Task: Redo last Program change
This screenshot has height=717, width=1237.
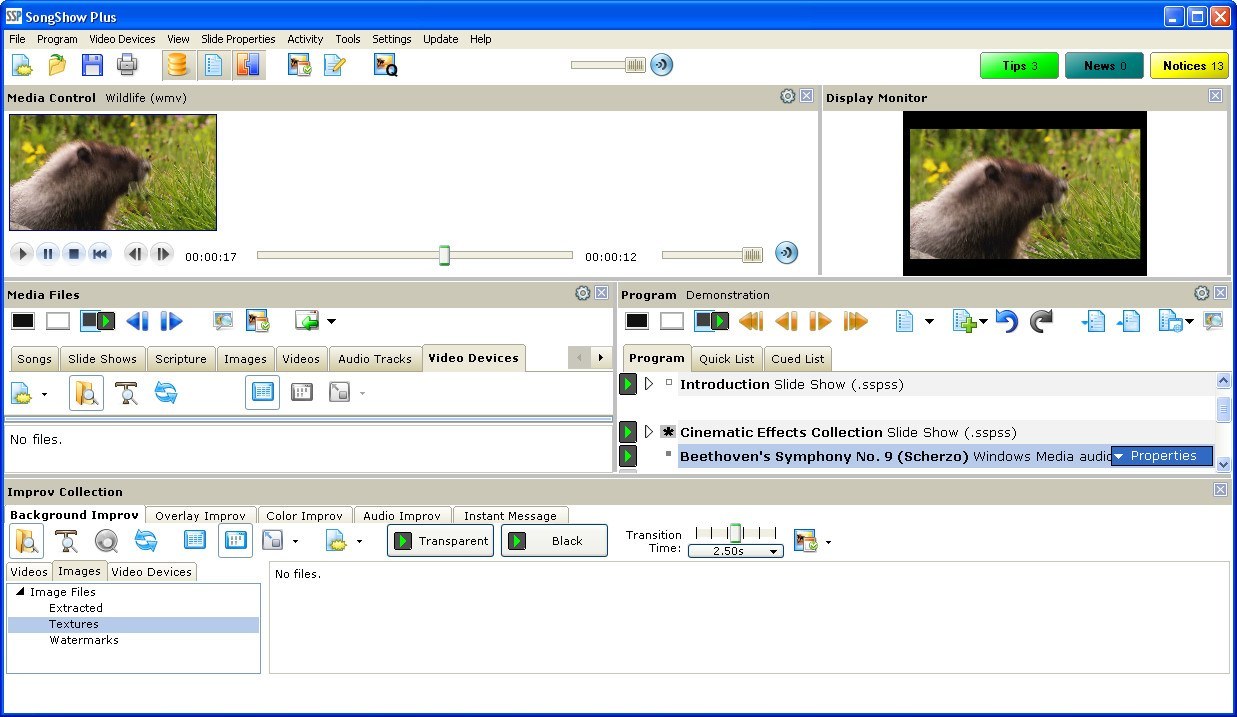Action: point(1042,321)
